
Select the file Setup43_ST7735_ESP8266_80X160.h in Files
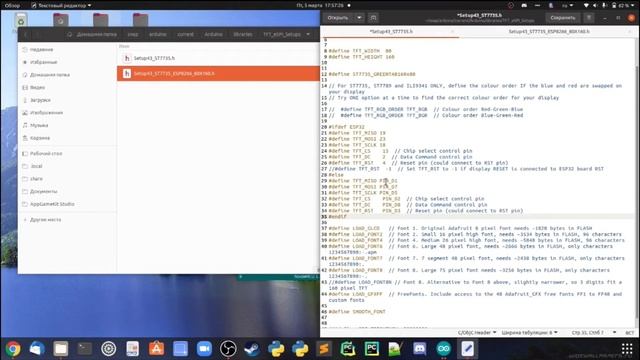click(x=218, y=73)
